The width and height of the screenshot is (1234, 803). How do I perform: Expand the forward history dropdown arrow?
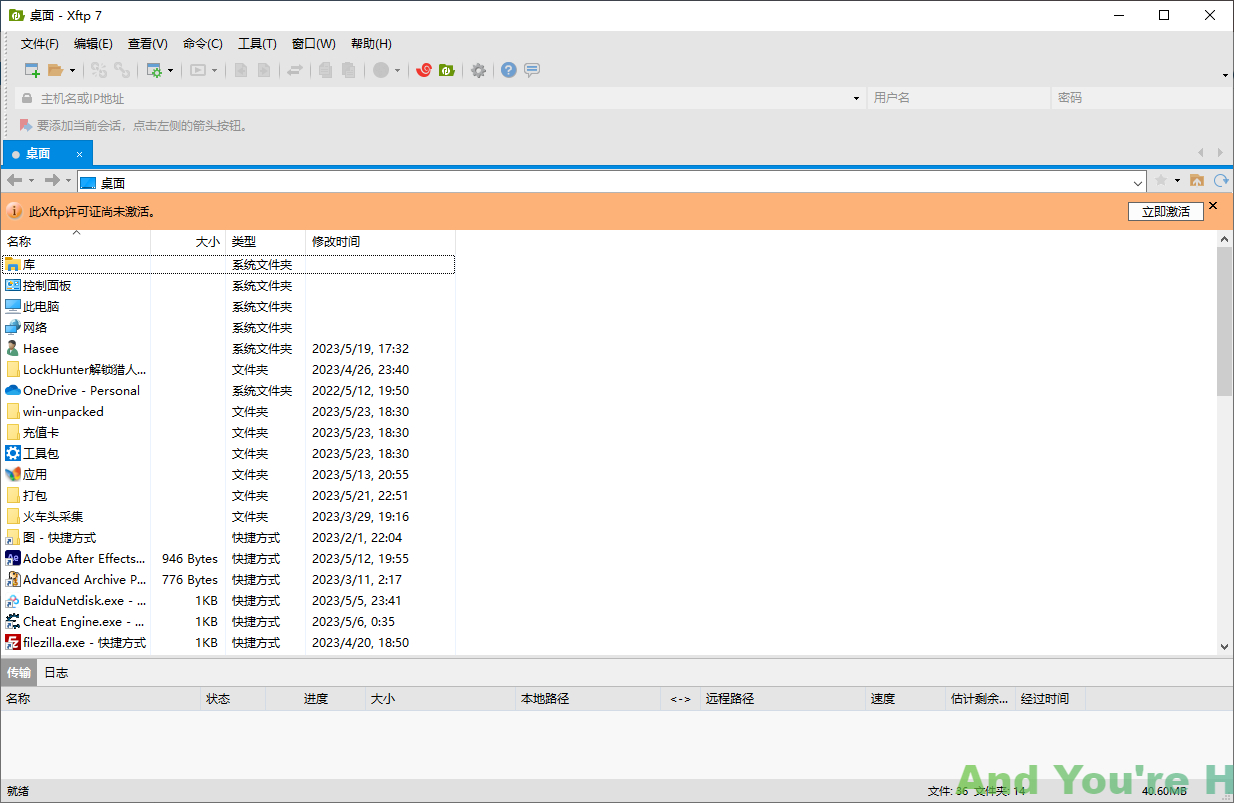[x=68, y=180]
